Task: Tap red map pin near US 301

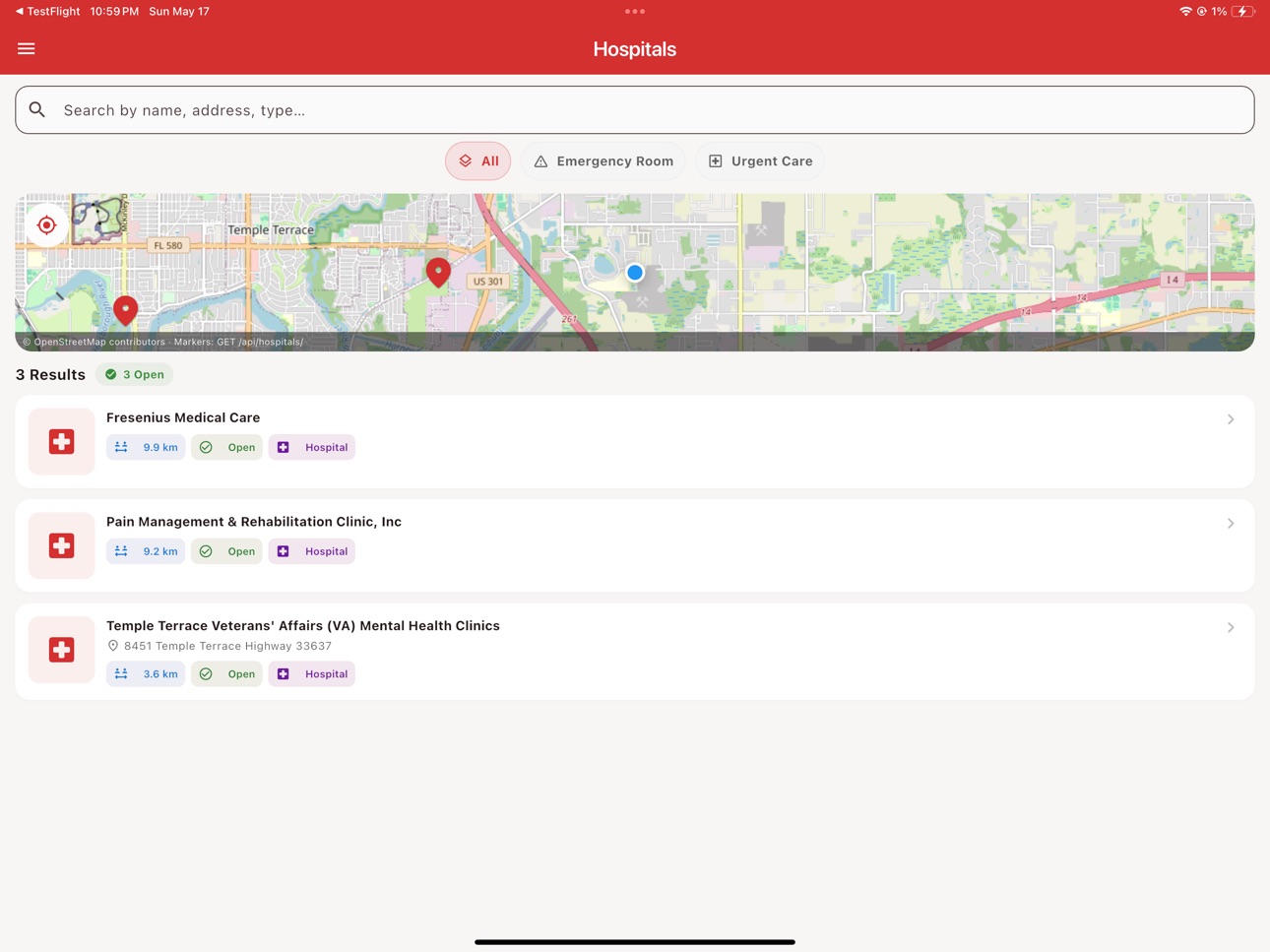Action: (x=438, y=272)
